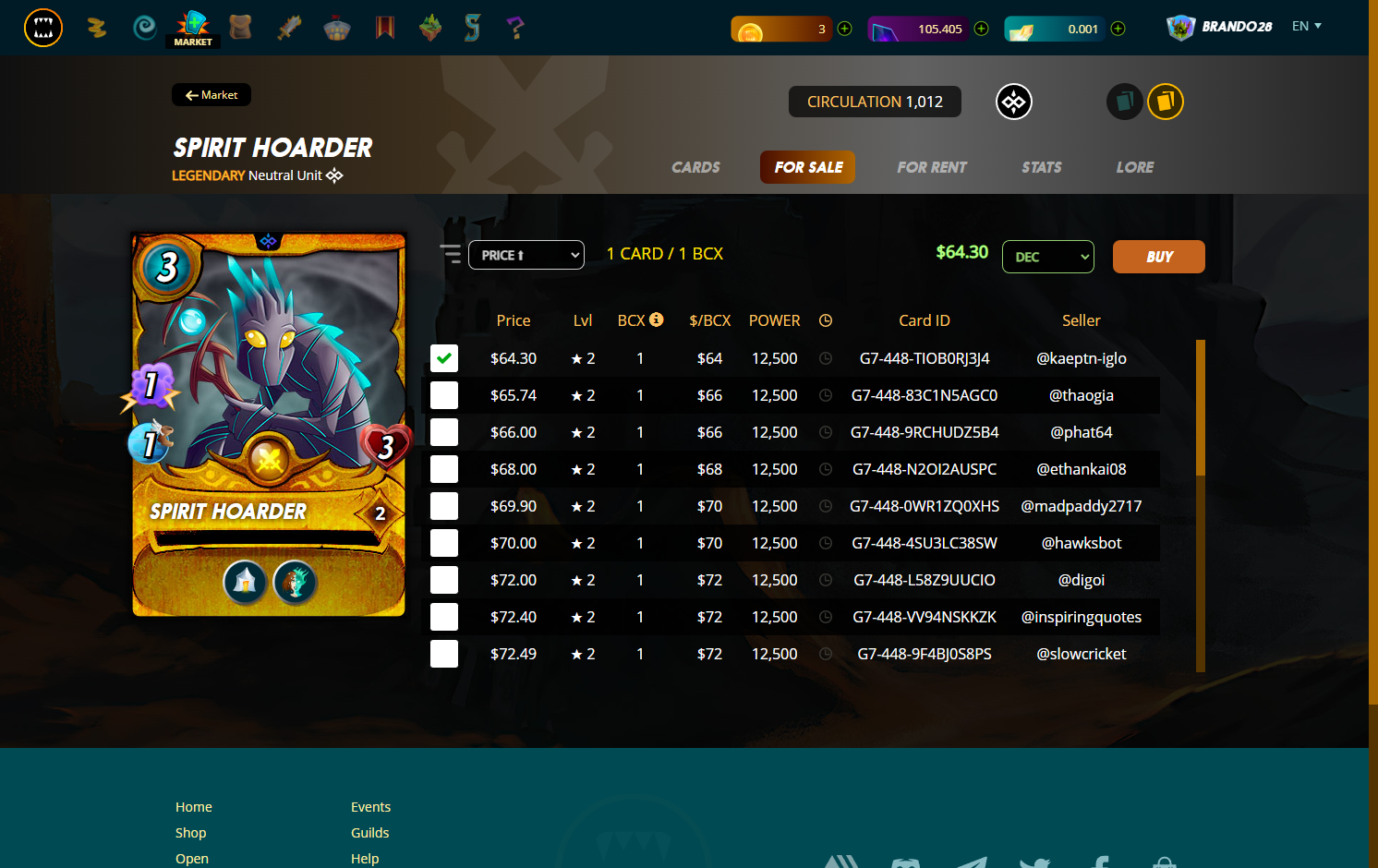Open the LORE tab
The width and height of the screenshot is (1378, 868).
(x=1135, y=167)
